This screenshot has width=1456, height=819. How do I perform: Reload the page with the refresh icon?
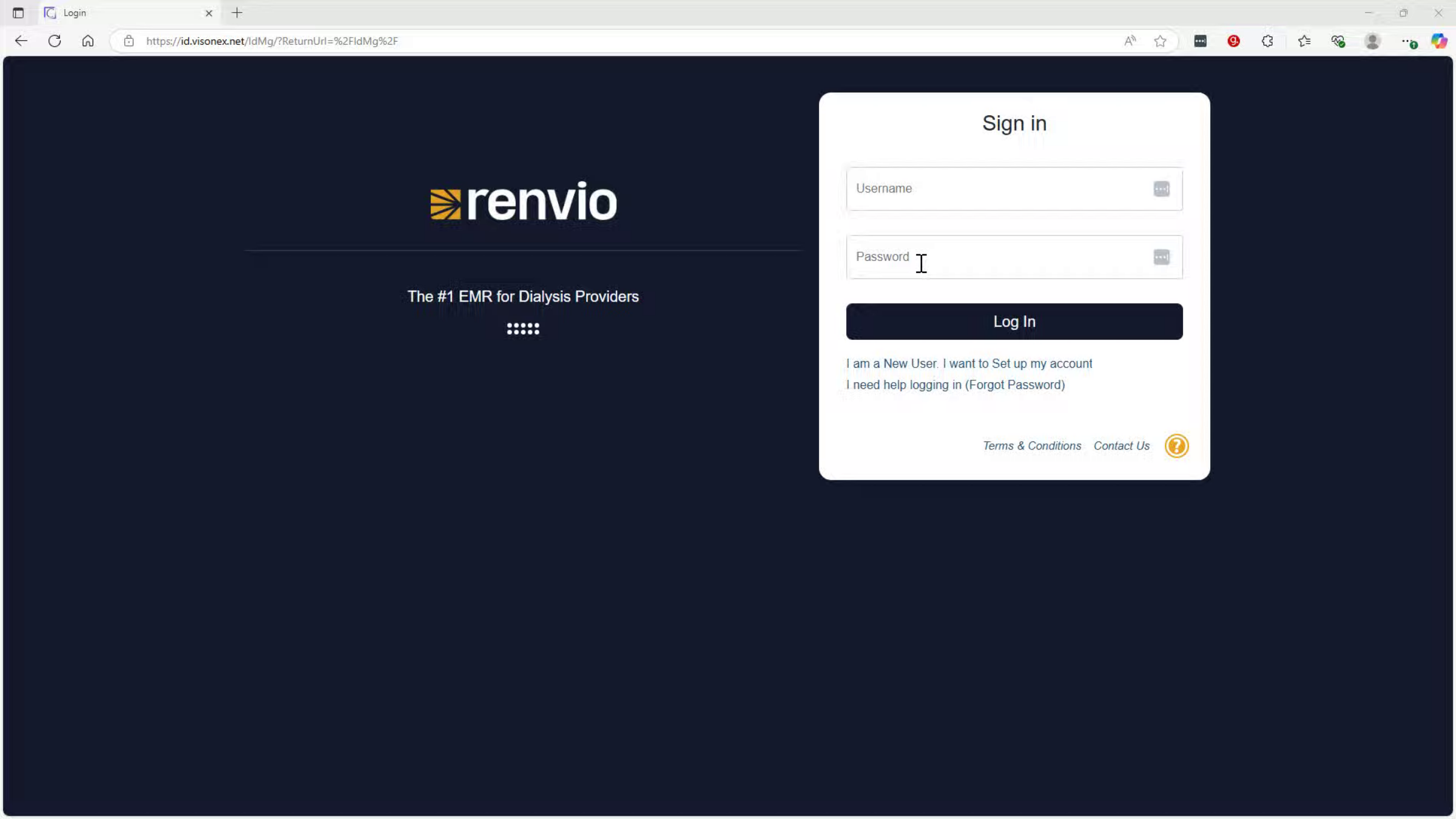click(x=55, y=41)
